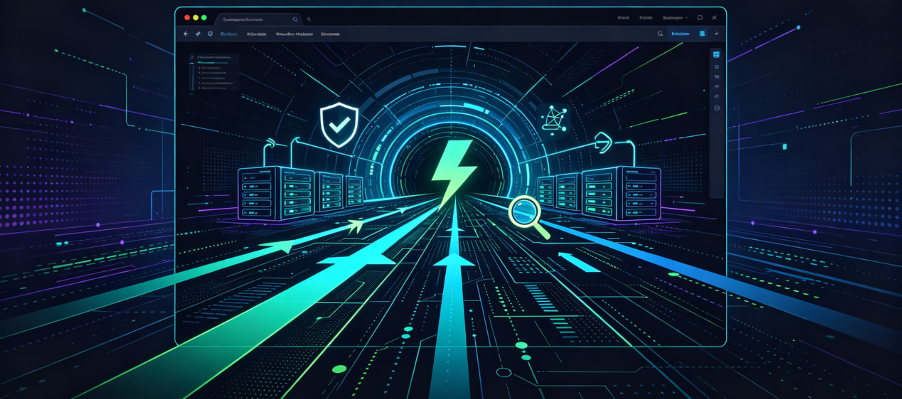
Task: Click the magnifying glass over the right servers
Action: [529, 217]
